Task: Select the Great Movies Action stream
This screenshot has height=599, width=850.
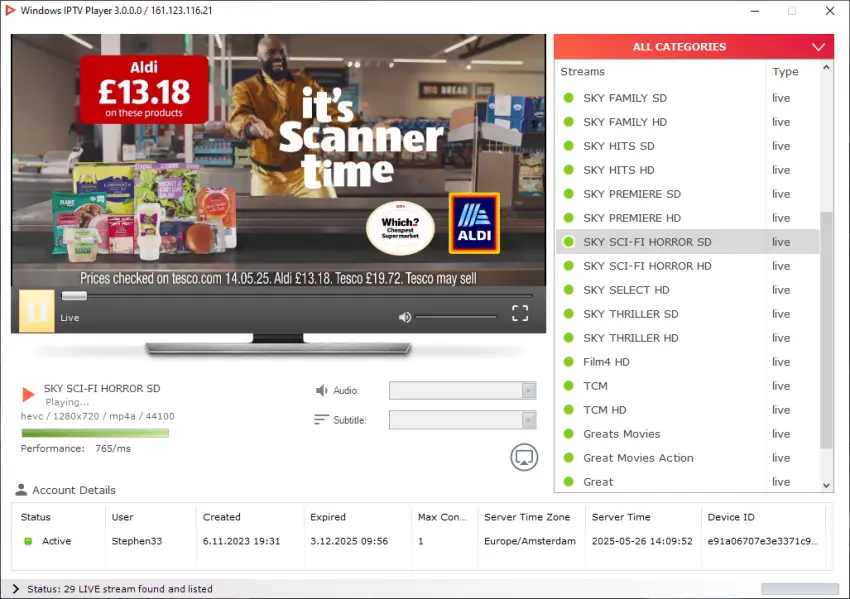Action: coord(687,458)
